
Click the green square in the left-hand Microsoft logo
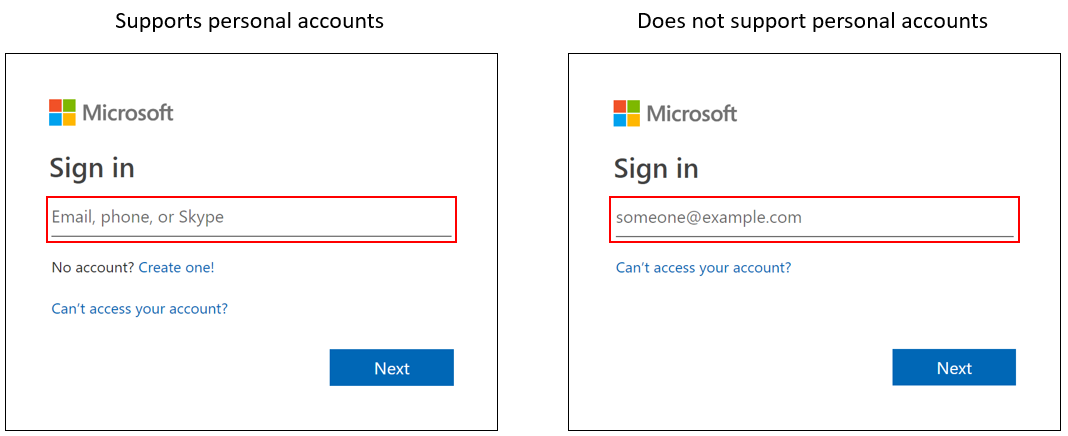pyautogui.click(x=69, y=106)
